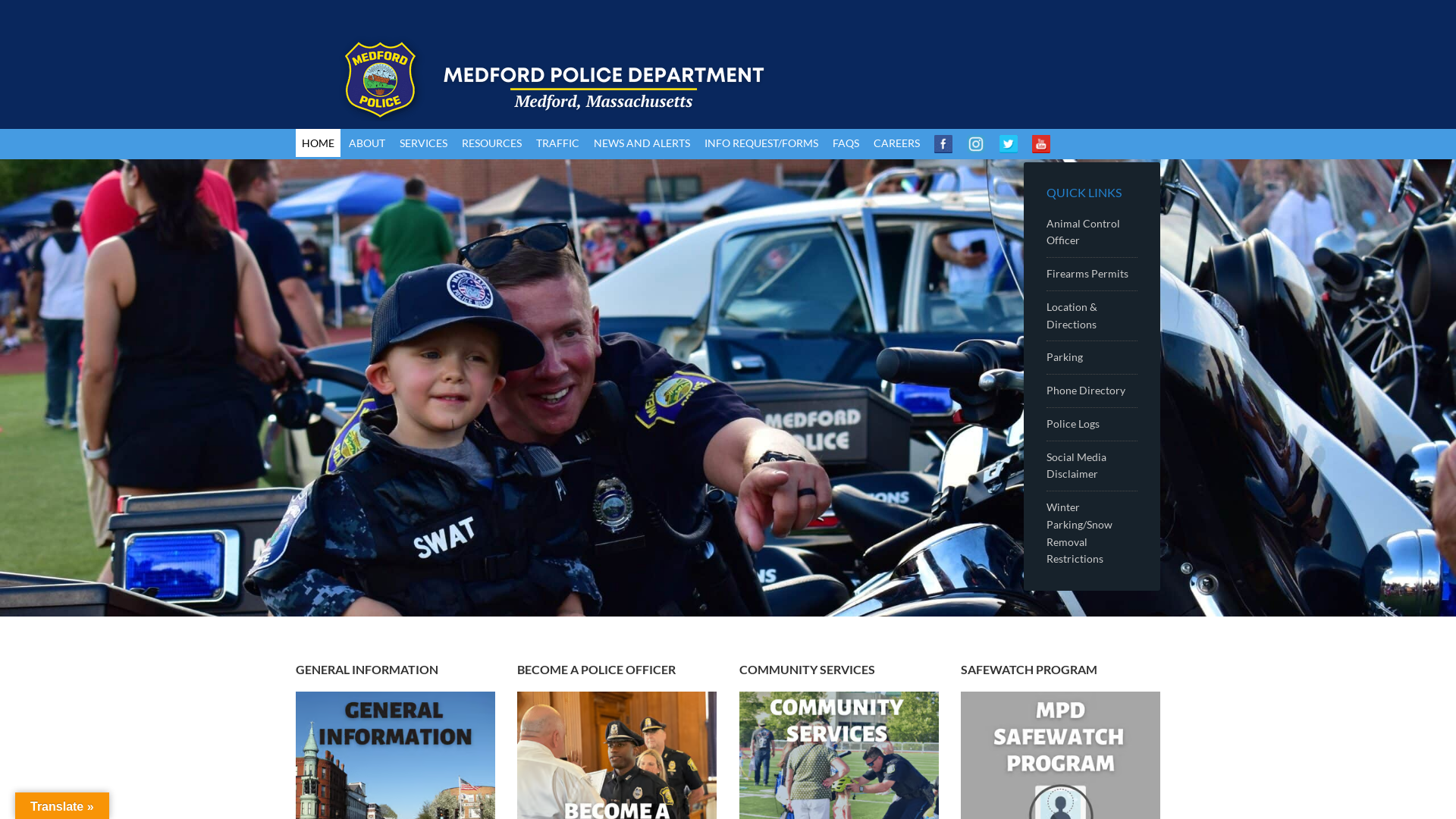Open Animal Control Officer quick link
Image resolution: width=1456 pixels, height=819 pixels.
click(1083, 232)
